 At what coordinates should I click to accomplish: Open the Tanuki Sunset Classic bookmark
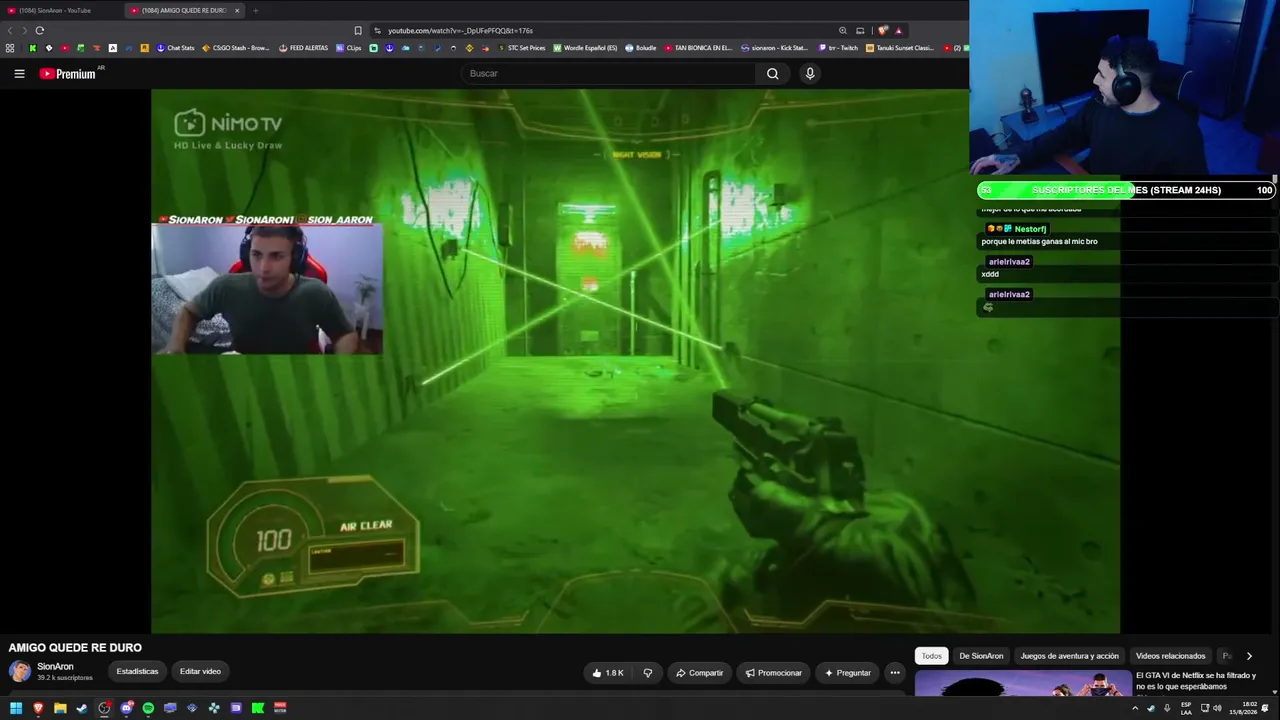900,48
